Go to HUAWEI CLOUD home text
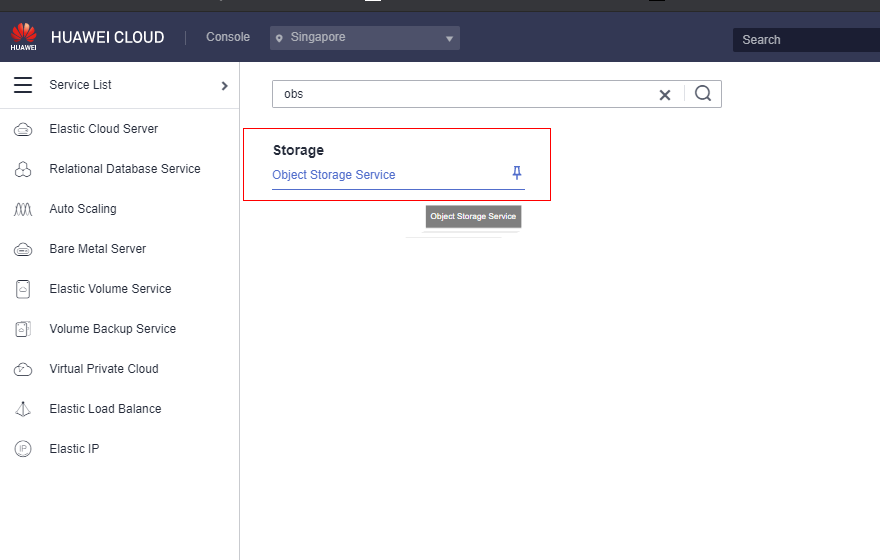 tap(108, 38)
